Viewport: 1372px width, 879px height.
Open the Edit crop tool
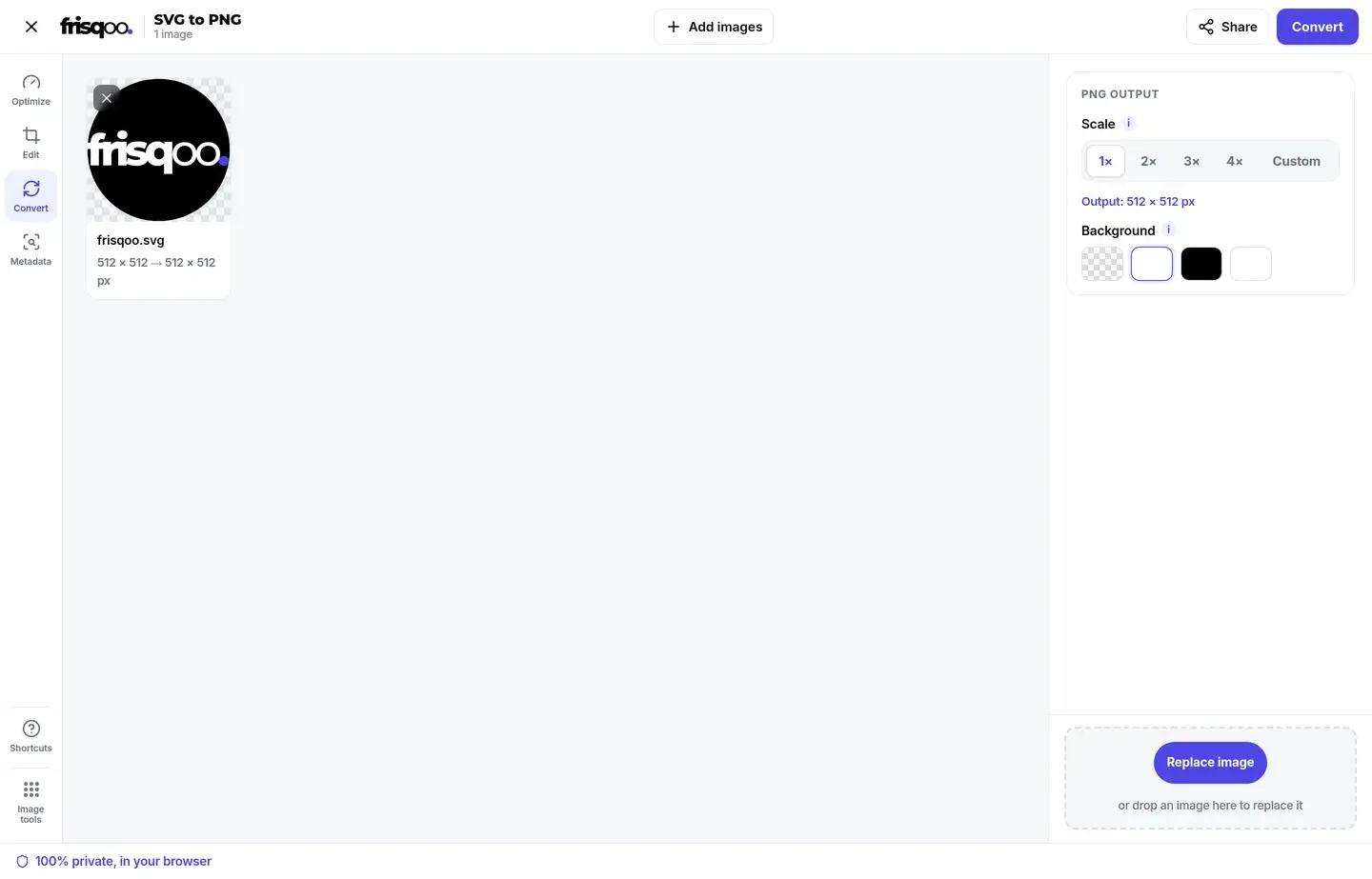[31, 143]
